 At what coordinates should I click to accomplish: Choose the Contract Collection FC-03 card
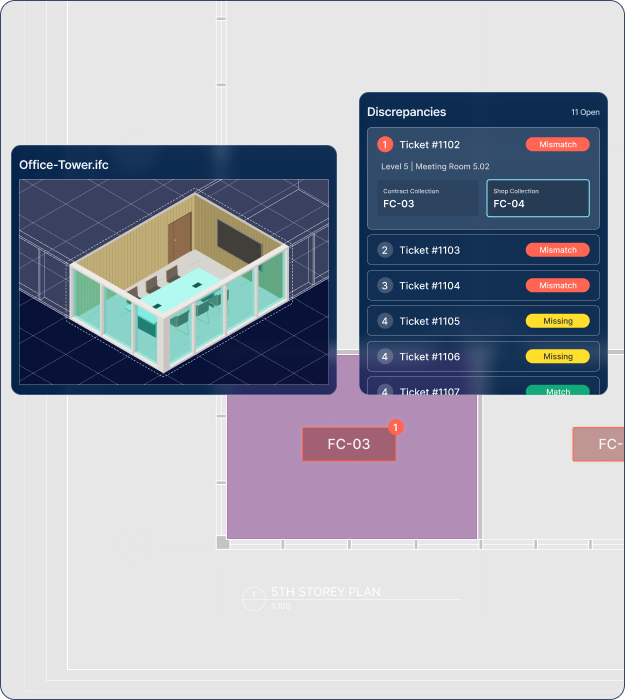[x=428, y=198]
